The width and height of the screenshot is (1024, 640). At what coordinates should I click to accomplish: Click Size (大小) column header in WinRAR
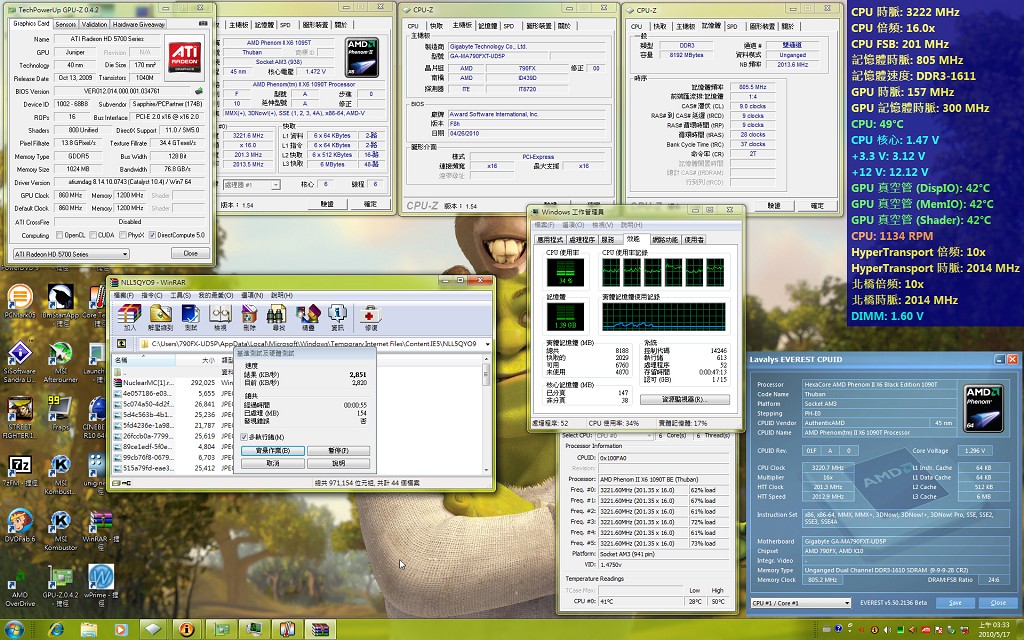tap(197, 360)
